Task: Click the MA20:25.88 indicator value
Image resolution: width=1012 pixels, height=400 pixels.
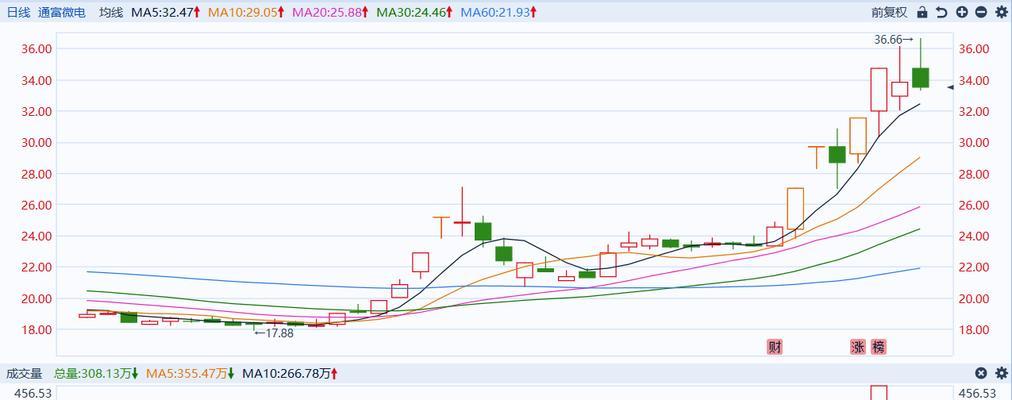Action: [330, 12]
